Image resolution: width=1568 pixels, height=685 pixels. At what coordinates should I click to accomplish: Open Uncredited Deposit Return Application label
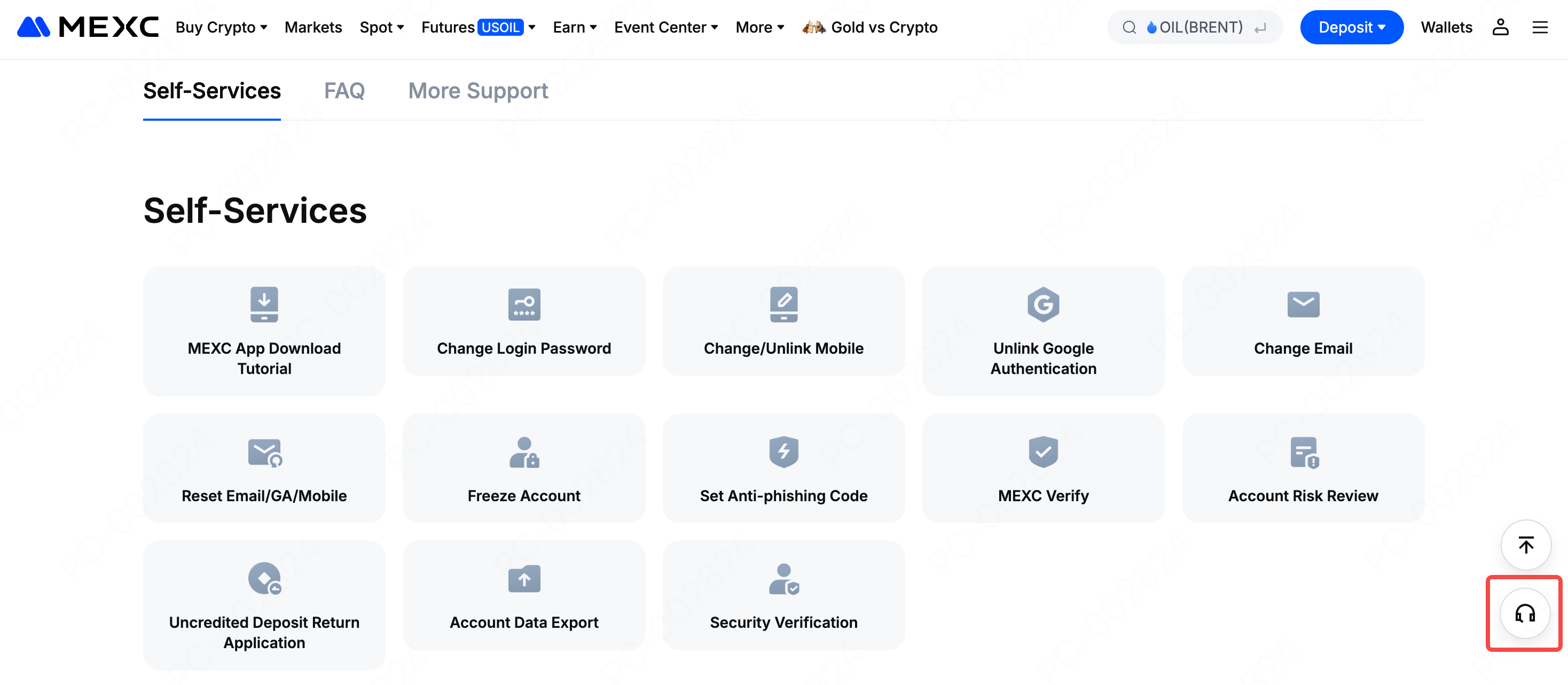(x=264, y=632)
